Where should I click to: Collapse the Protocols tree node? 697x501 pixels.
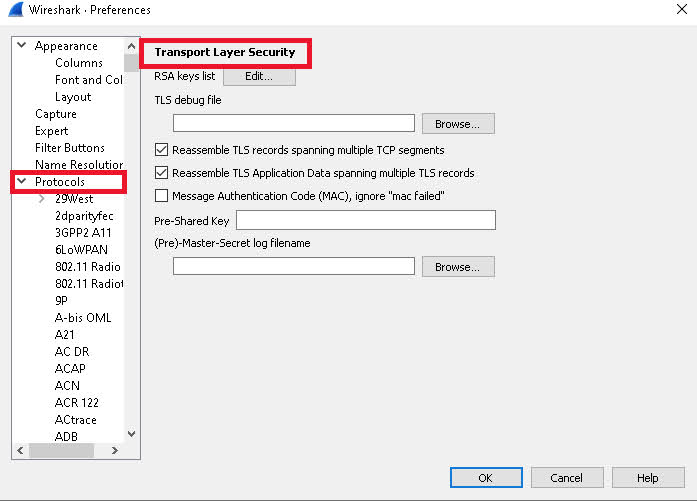(21, 181)
